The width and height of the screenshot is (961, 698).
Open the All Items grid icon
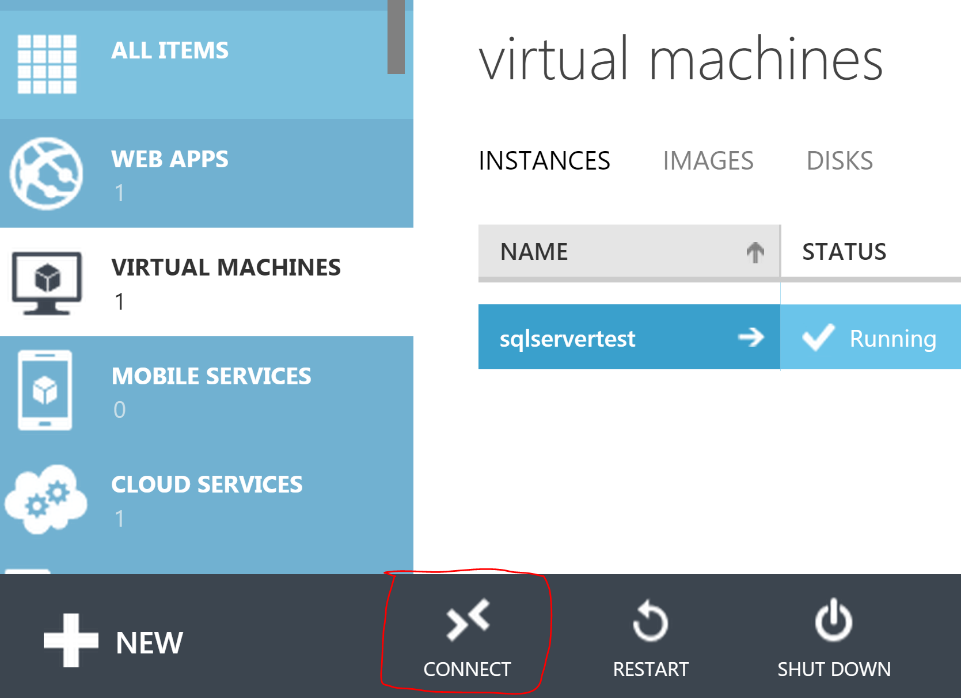click(x=47, y=64)
